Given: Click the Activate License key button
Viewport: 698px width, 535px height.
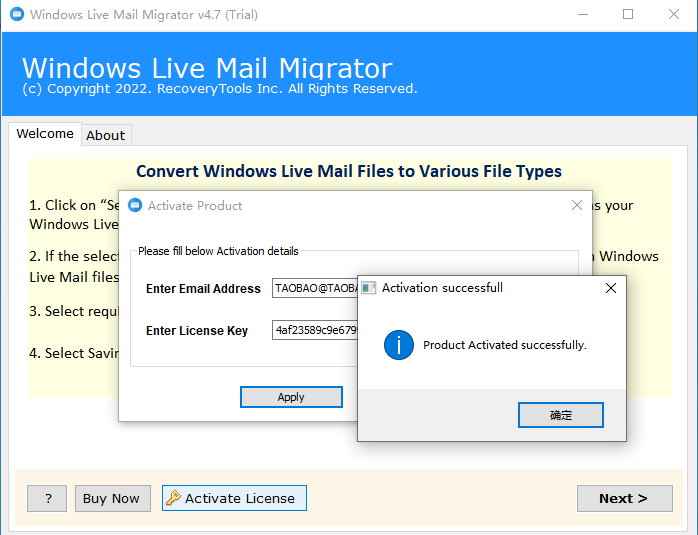Looking at the screenshot, I should point(234,498).
